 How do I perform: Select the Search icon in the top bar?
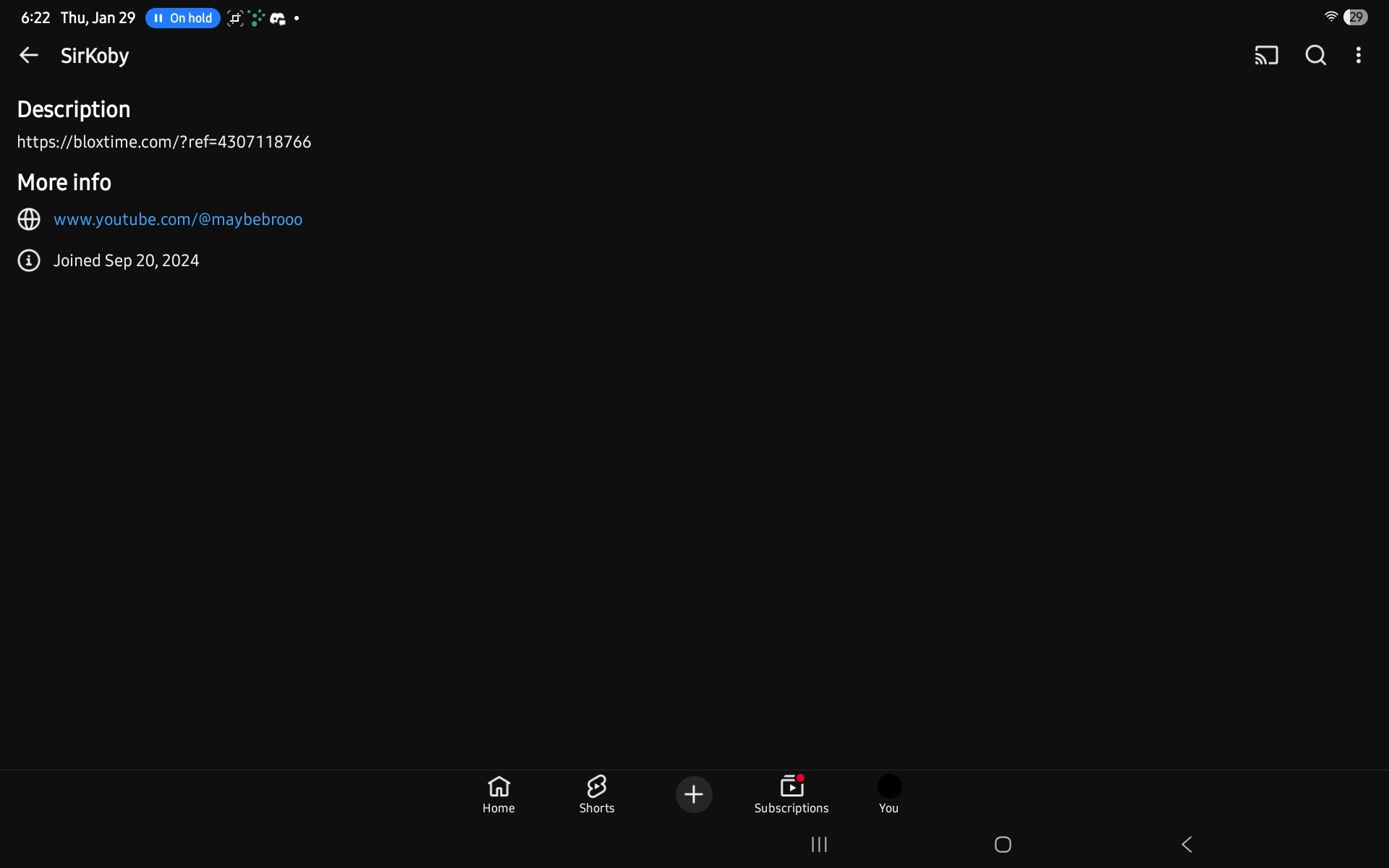pyautogui.click(x=1316, y=55)
